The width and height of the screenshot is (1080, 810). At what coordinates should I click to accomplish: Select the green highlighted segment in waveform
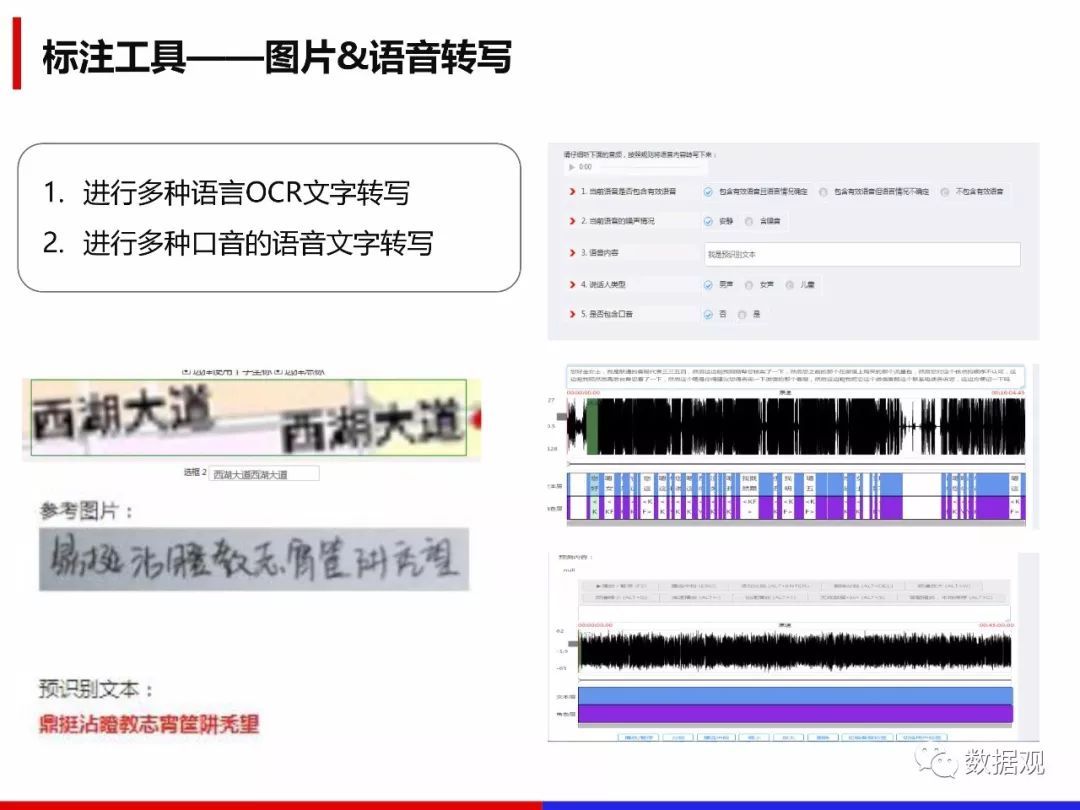pyautogui.click(x=592, y=426)
